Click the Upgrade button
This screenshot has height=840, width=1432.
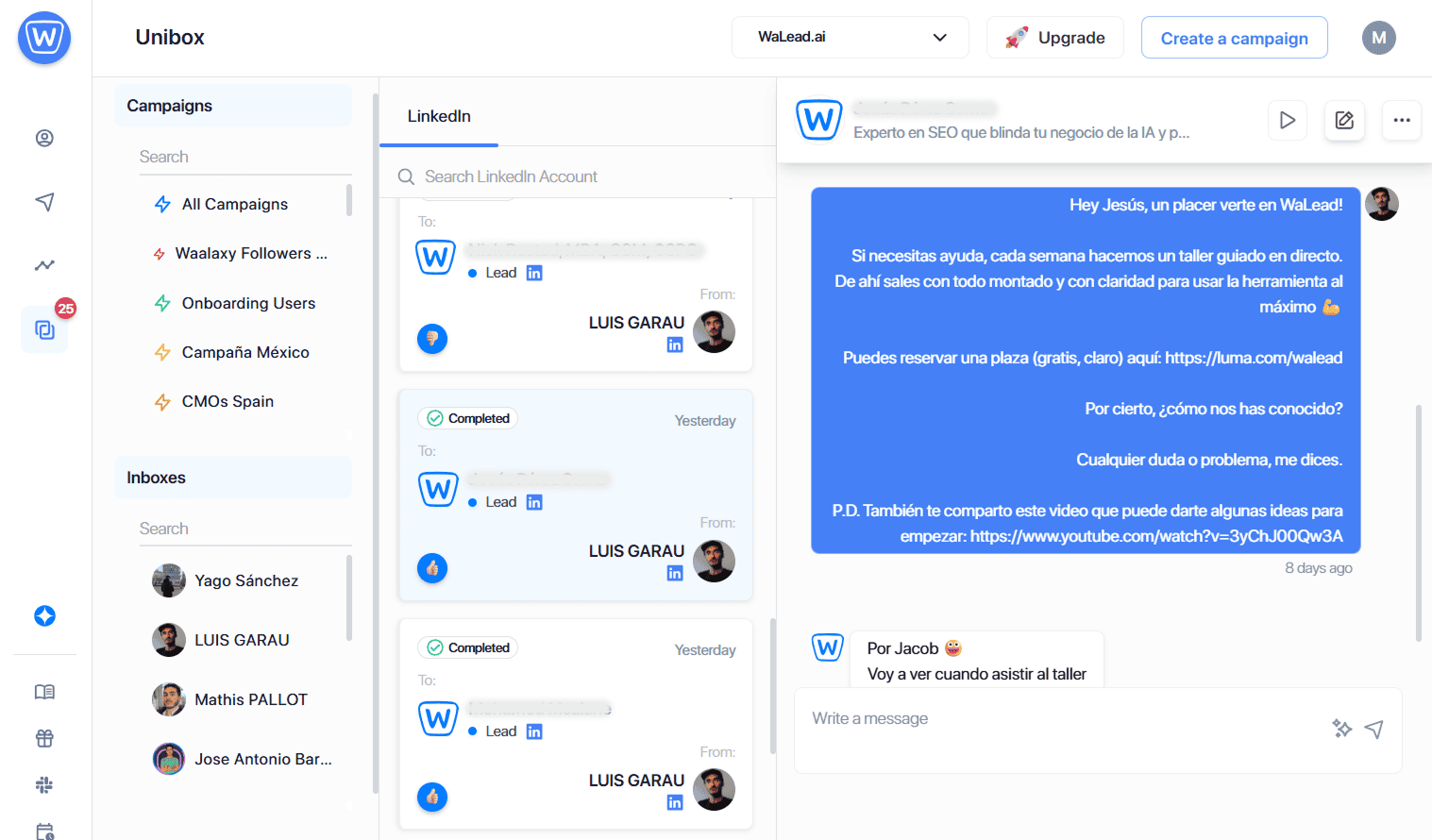coord(1055,38)
